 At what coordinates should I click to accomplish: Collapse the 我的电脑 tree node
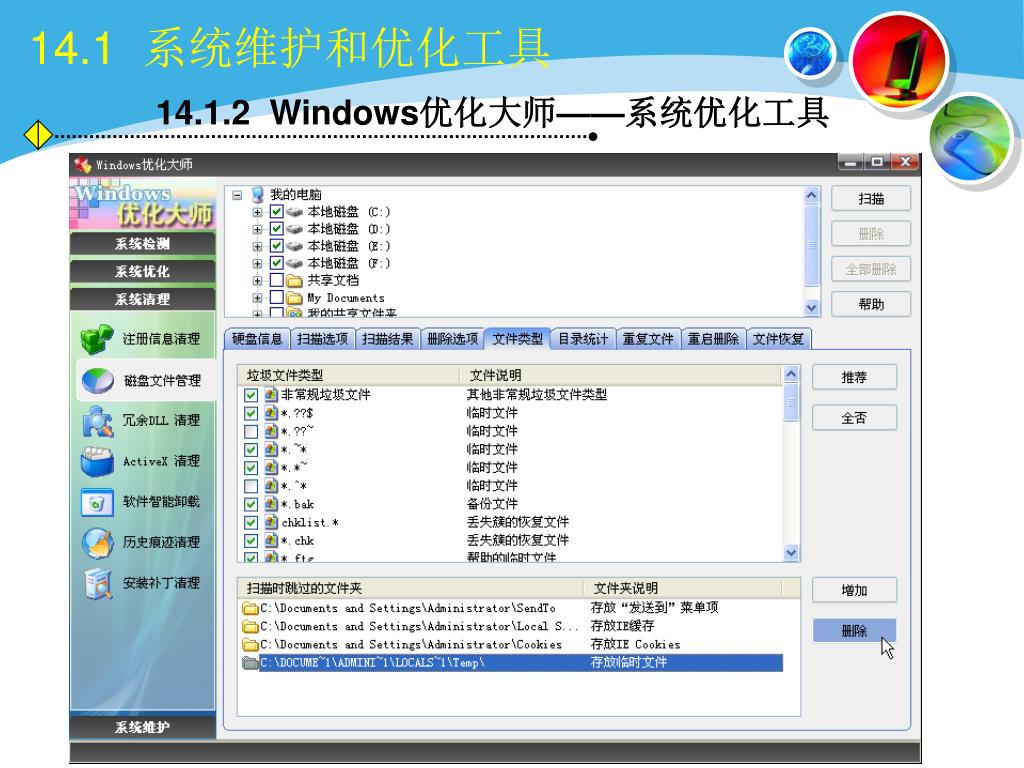237,195
